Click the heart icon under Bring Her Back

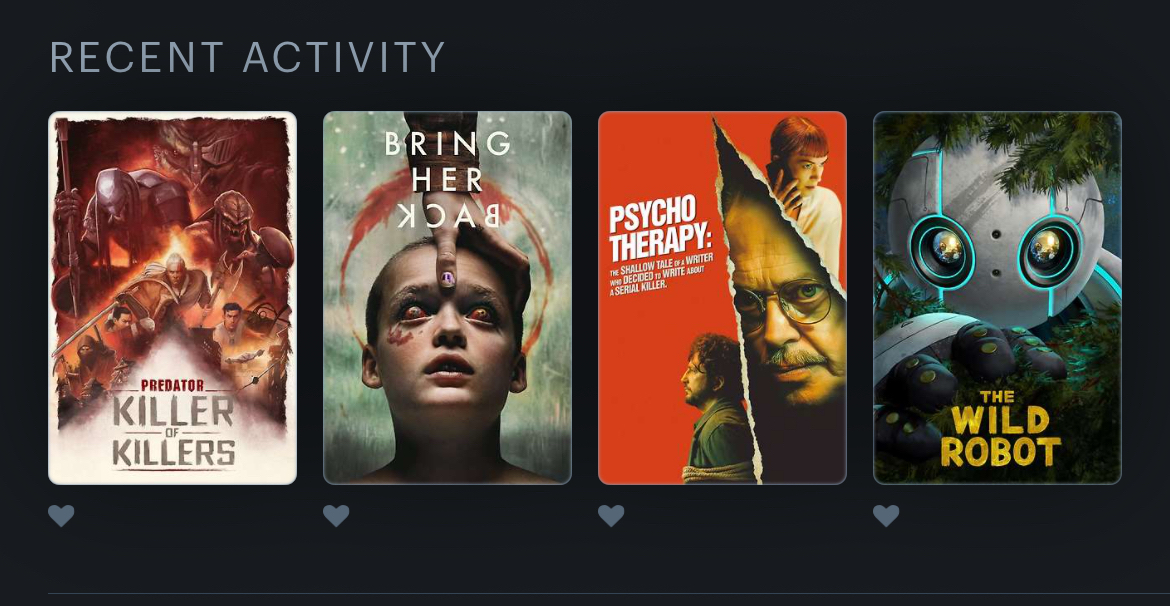click(x=336, y=516)
